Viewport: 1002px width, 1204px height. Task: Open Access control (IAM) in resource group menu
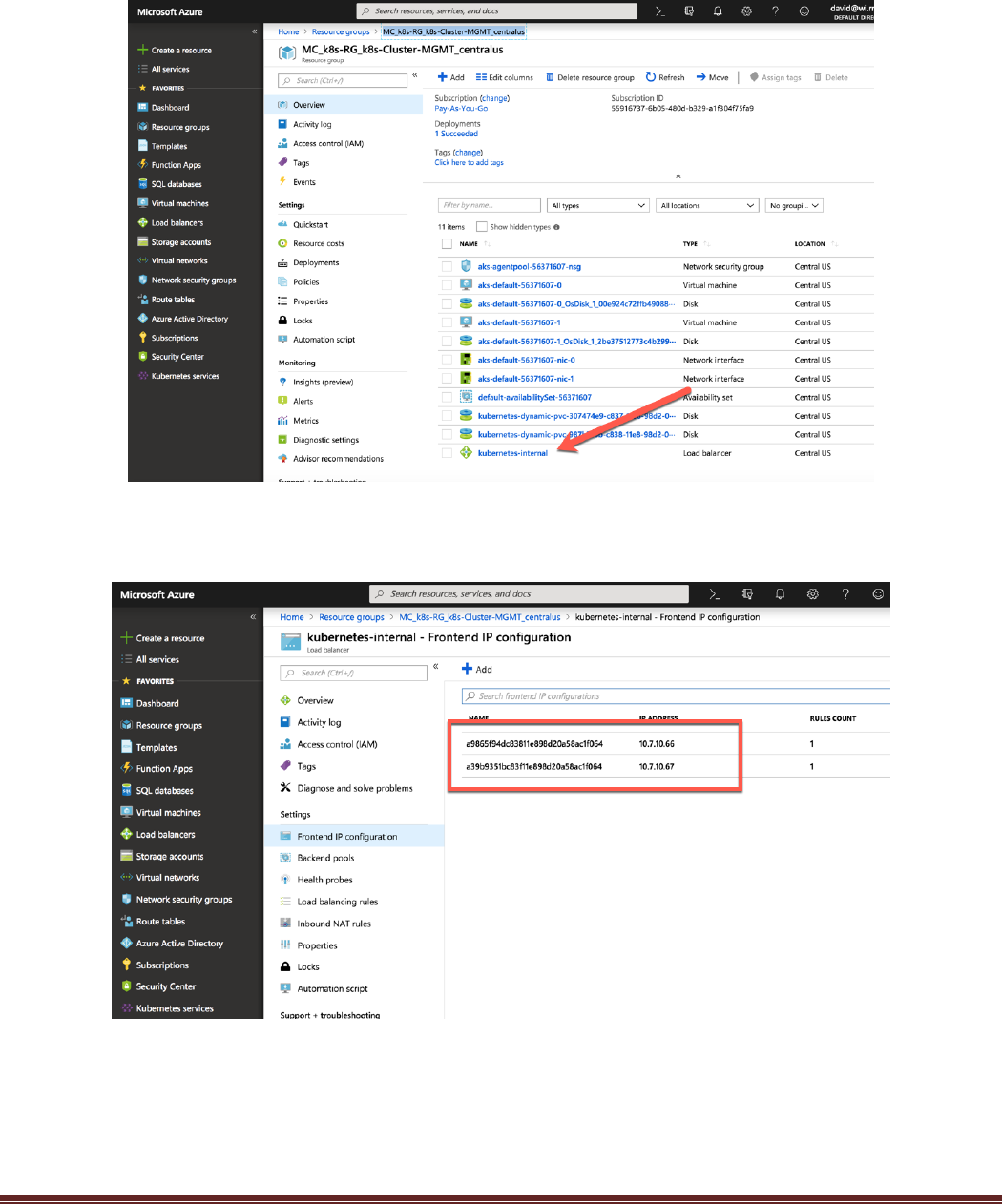(328, 144)
